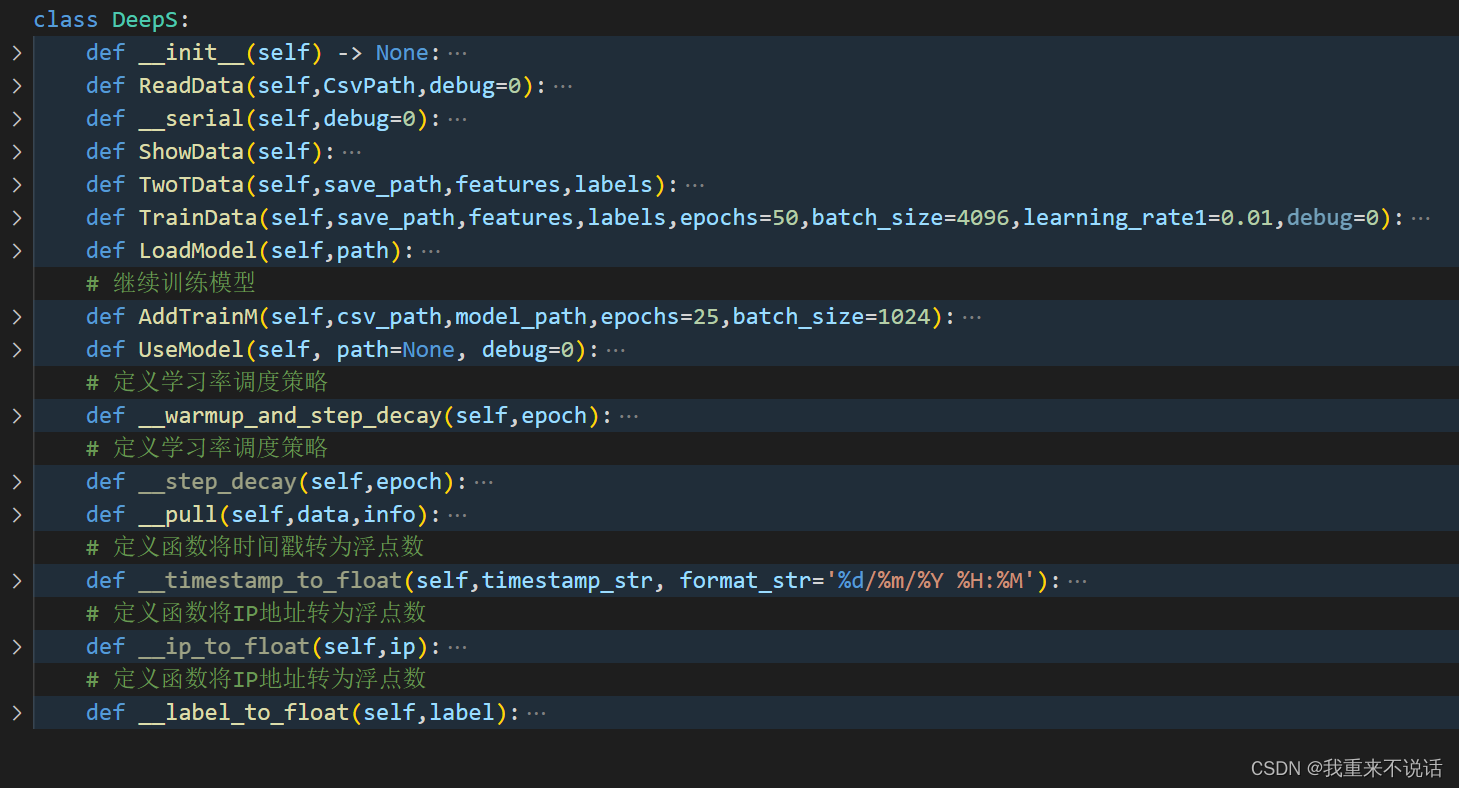The height and width of the screenshot is (788, 1459).
Task: Unfold the __step_decay method chevron
Action: 16,482
